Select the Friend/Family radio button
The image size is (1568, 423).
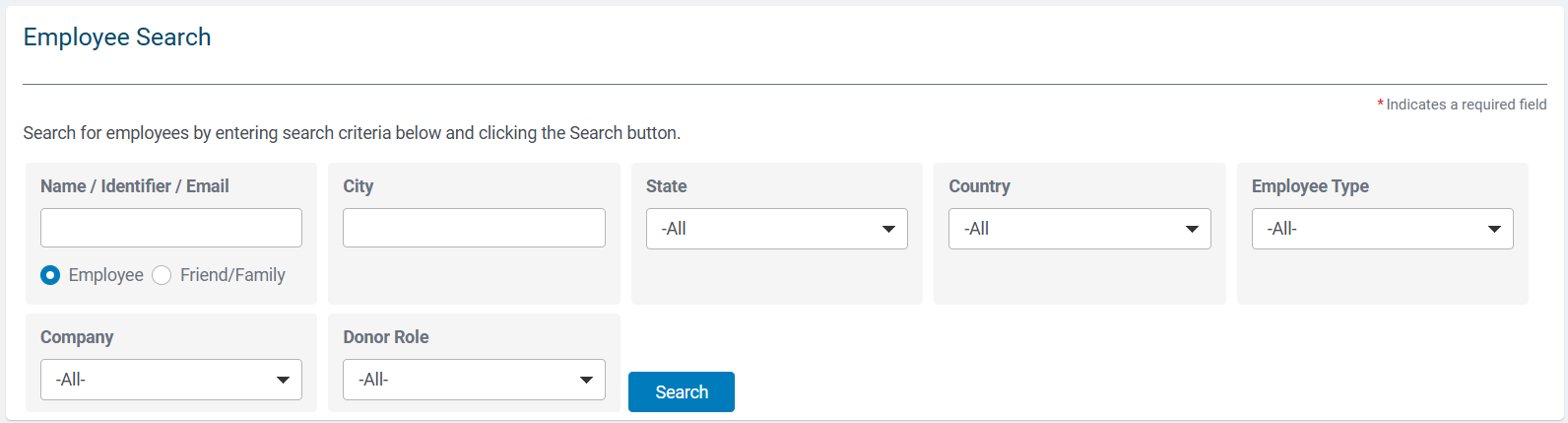point(162,275)
